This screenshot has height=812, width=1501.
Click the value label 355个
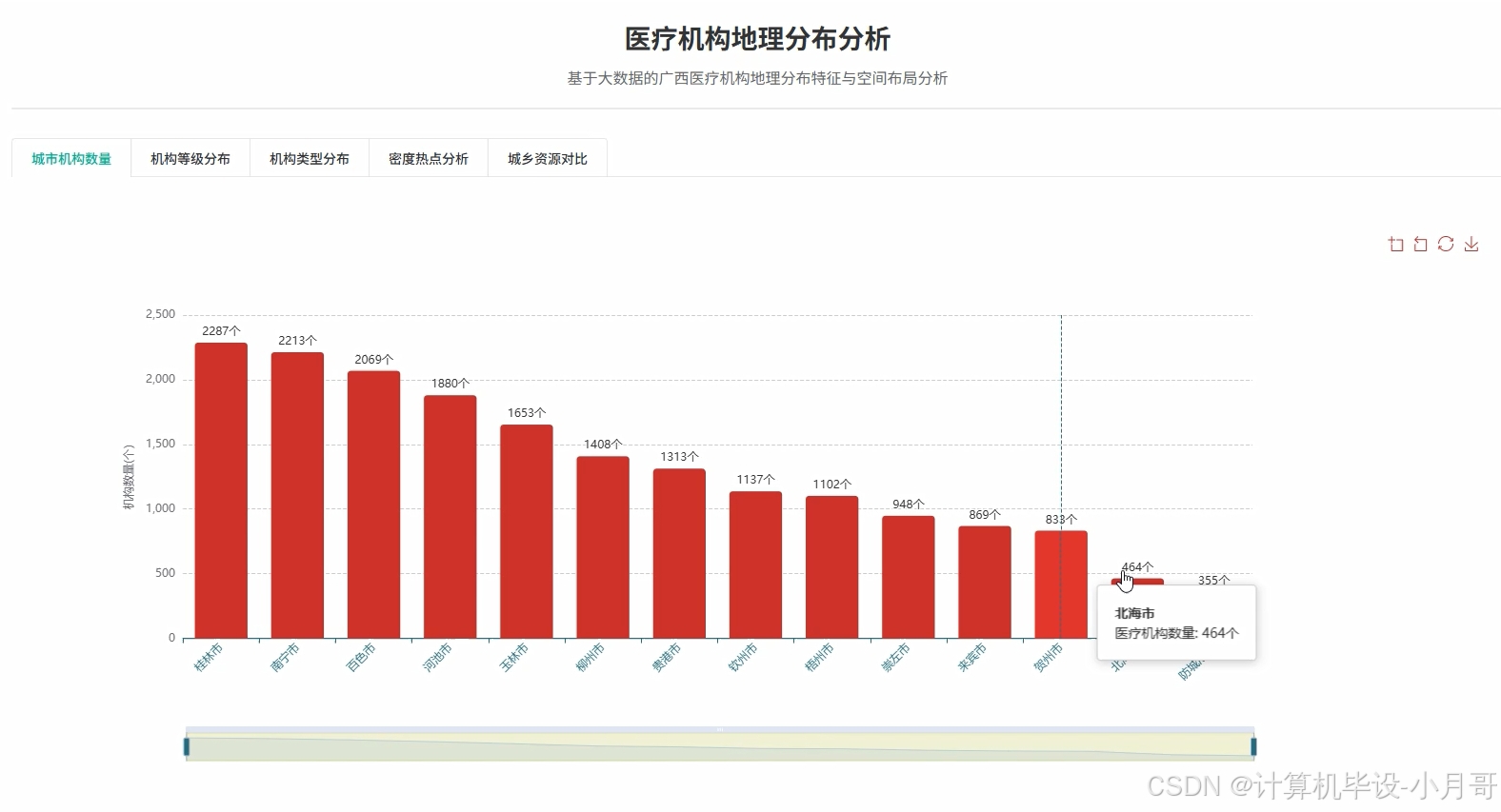pyautogui.click(x=1213, y=581)
